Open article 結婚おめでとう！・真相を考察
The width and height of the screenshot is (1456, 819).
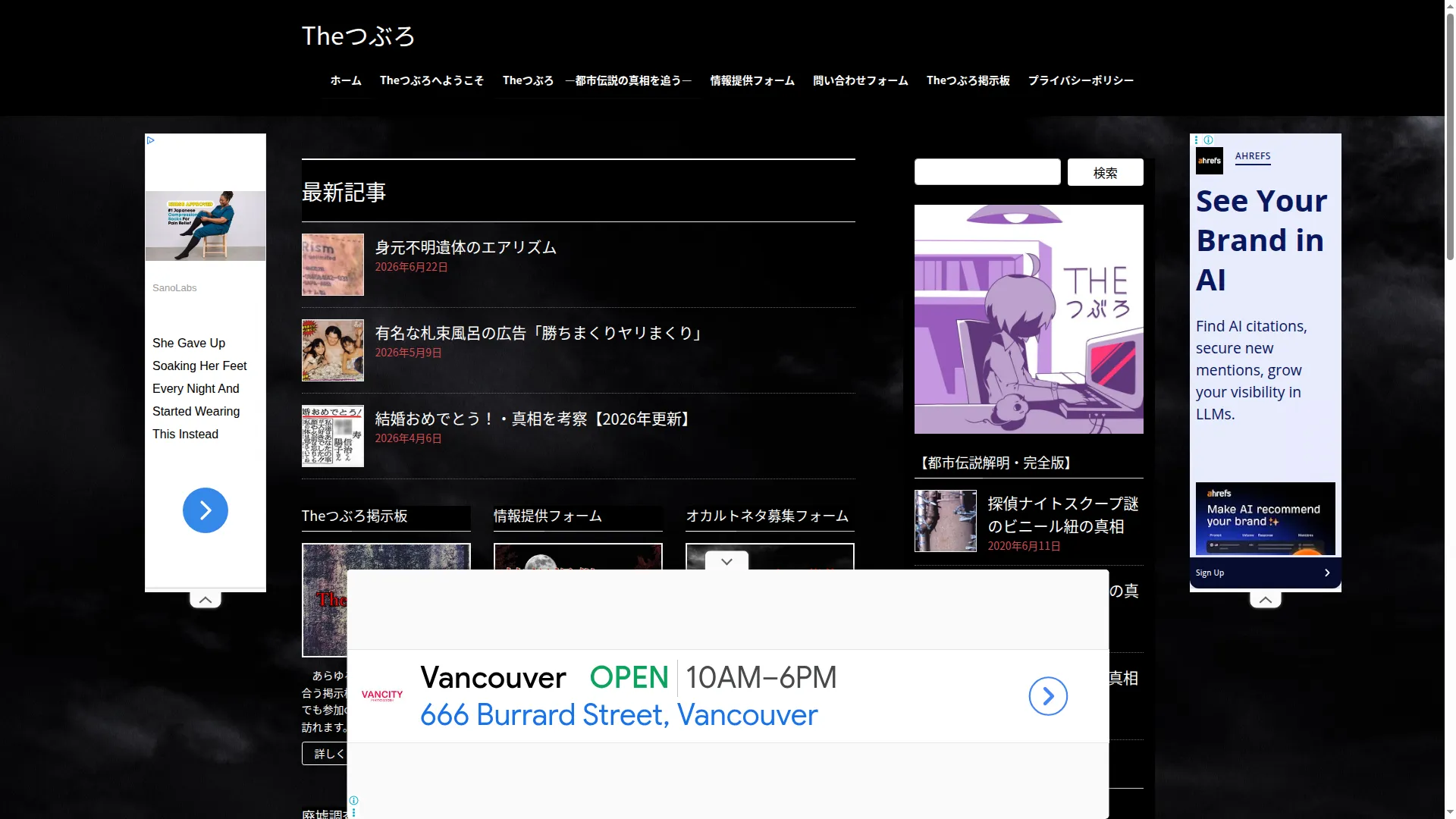click(x=535, y=419)
